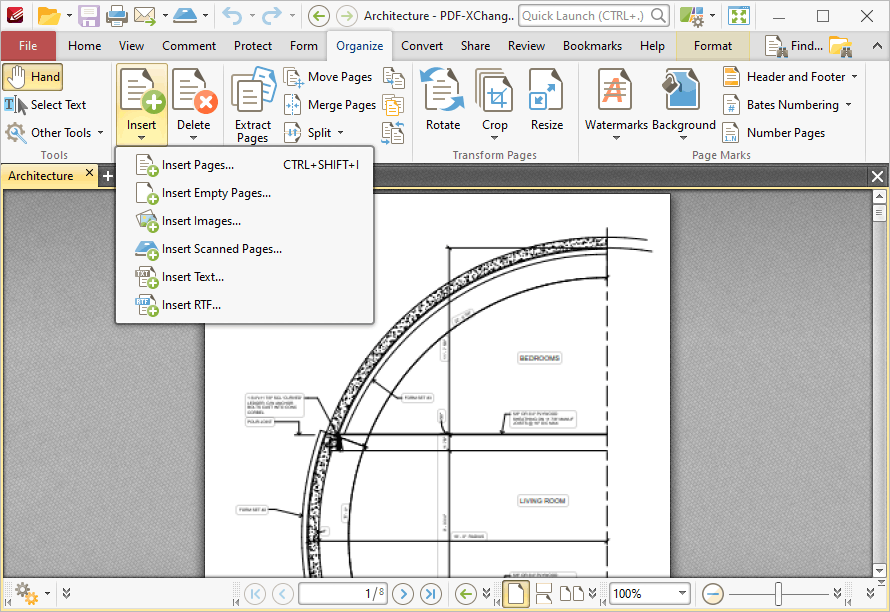Activate the Hand tool
This screenshot has height=612, width=890.
tap(33, 77)
